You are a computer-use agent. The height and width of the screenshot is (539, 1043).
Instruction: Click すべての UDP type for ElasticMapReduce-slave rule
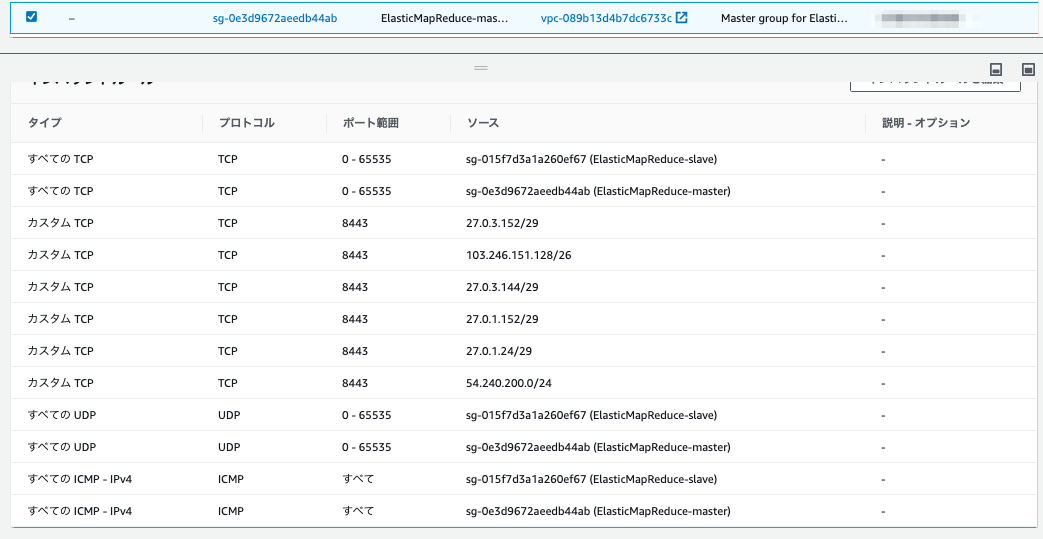point(62,415)
